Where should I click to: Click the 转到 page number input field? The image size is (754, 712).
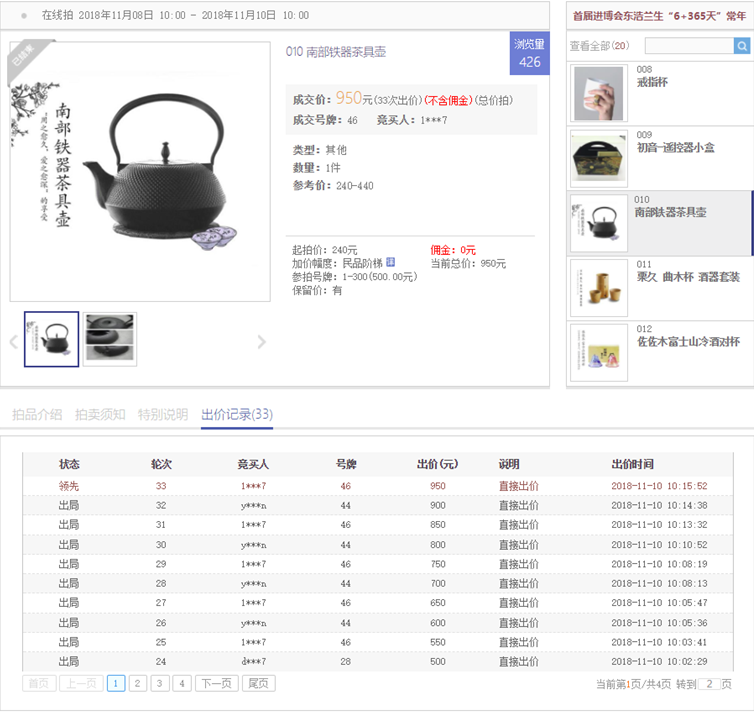[x=709, y=684]
